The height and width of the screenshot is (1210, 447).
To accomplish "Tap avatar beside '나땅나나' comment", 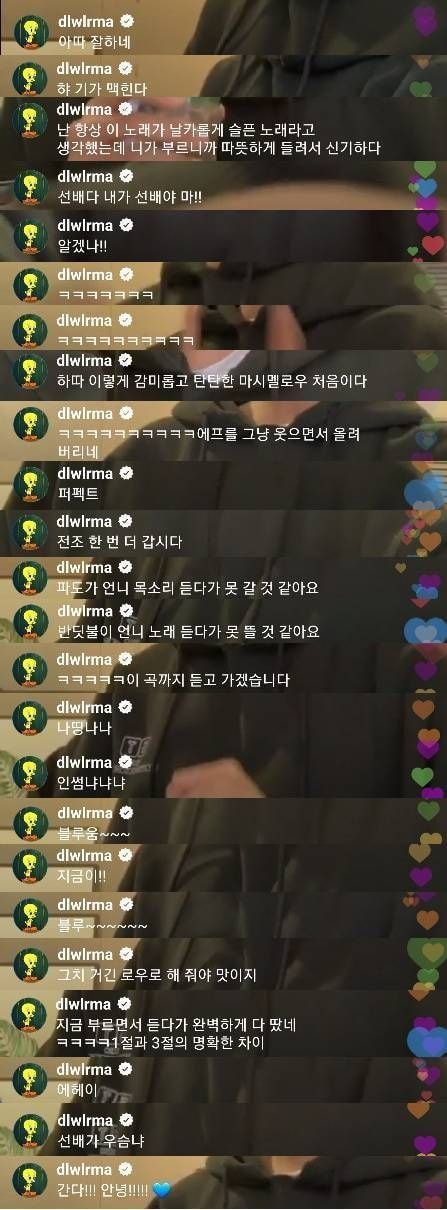I will tap(30, 718).
